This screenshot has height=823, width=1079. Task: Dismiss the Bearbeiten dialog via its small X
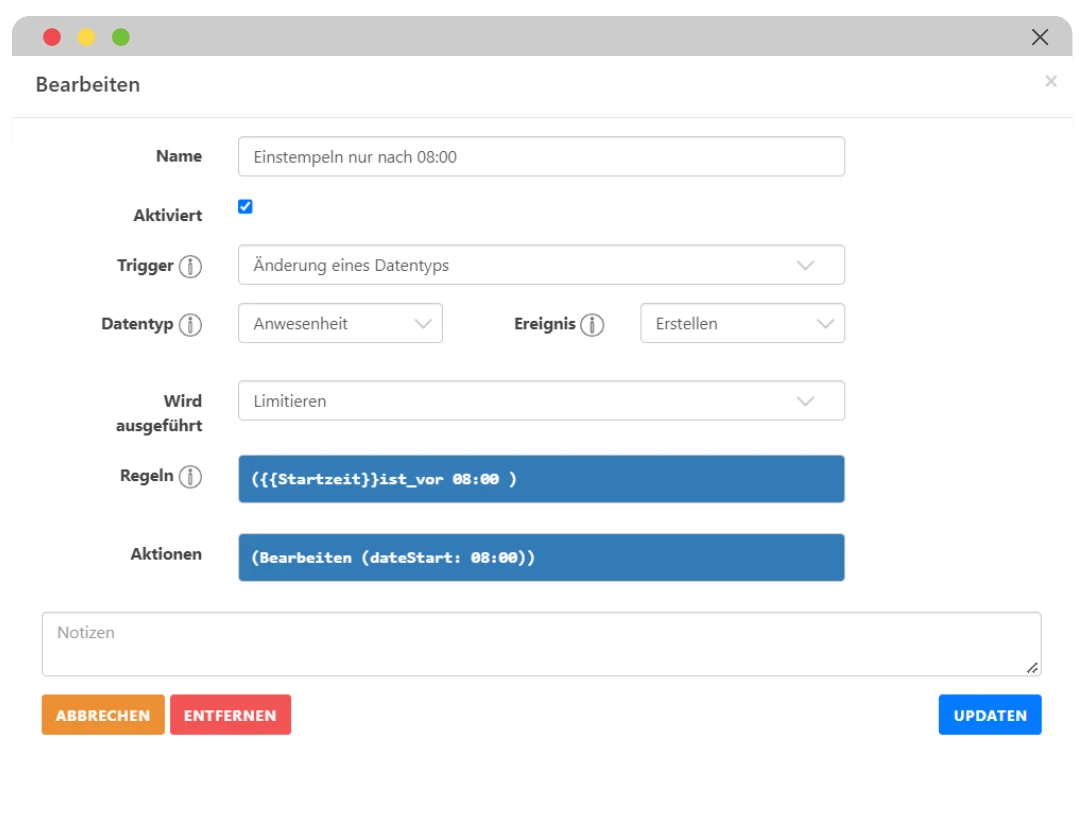pyautogui.click(x=1051, y=81)
